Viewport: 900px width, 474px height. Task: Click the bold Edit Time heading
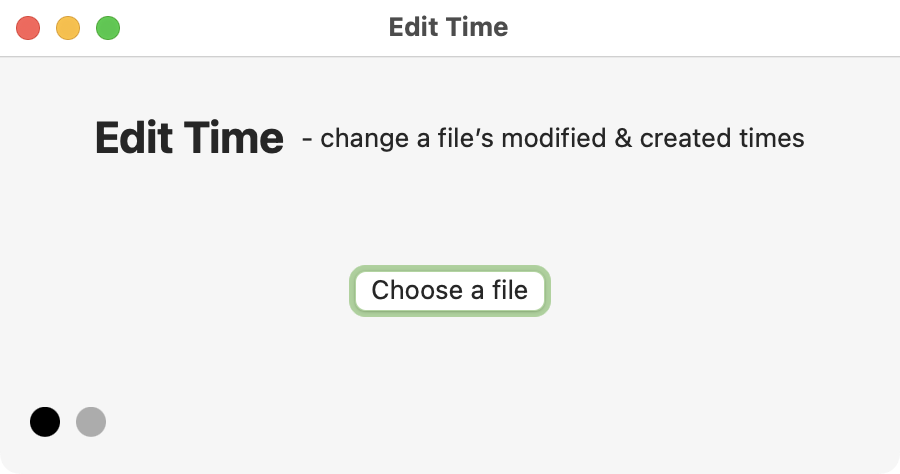(189, 138)
